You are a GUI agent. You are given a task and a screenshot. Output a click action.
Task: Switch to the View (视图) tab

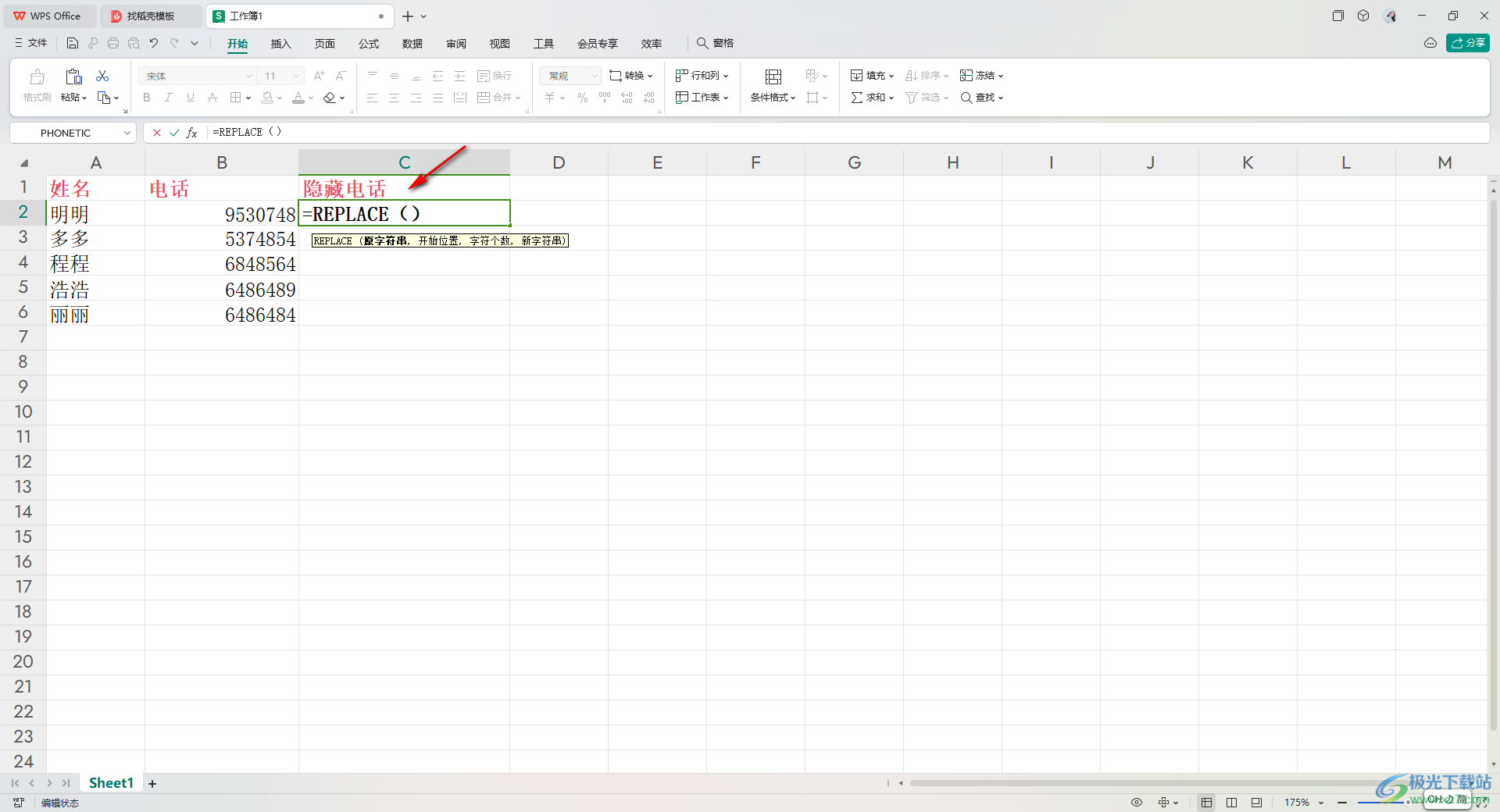point(500,44)
